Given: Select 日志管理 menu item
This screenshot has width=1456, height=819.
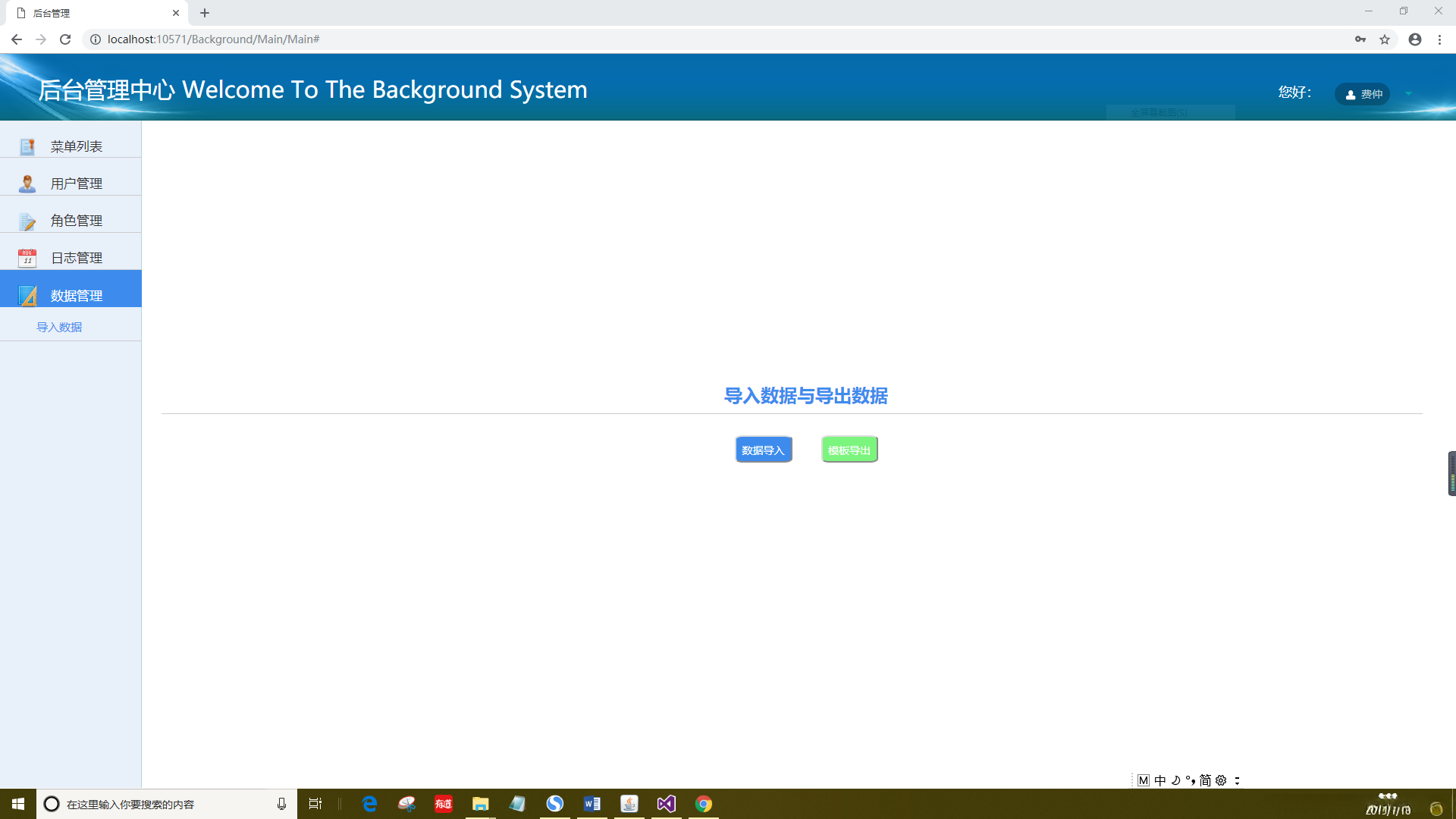Looking at the screenshot, I should (76, 258).
